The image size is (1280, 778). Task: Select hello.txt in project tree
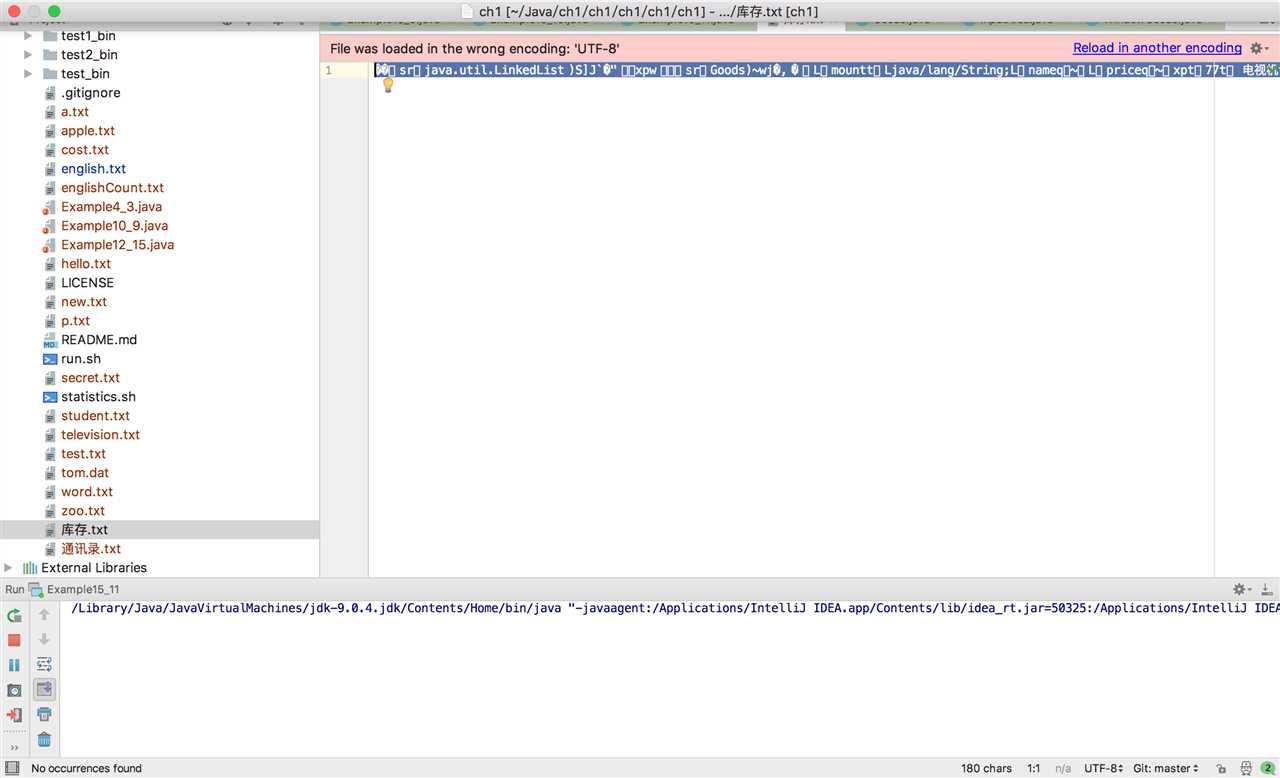(x=86, y=264)
